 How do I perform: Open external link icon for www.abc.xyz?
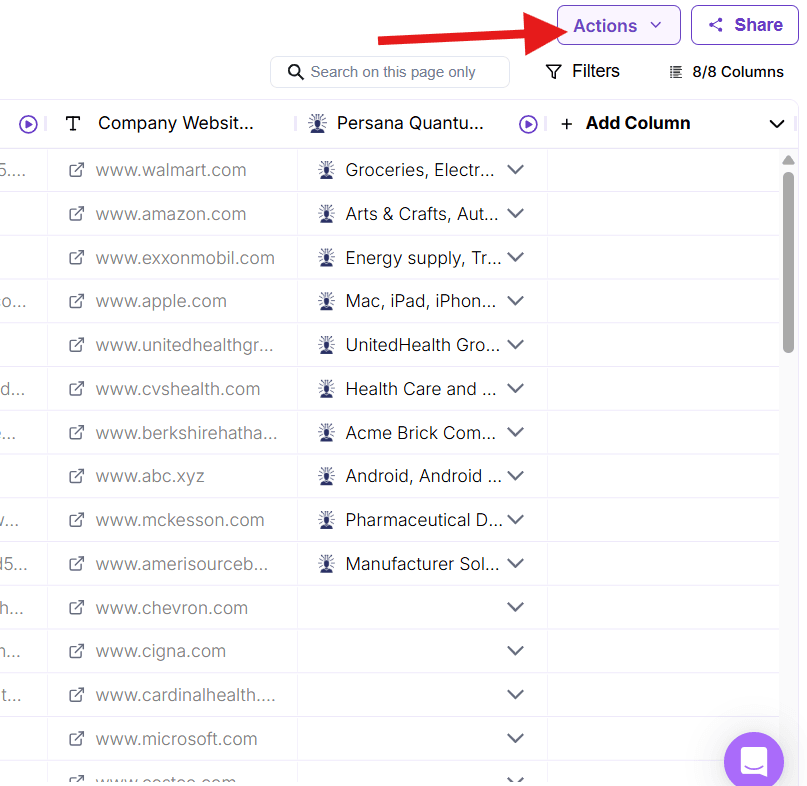click(x=76, y=476)
